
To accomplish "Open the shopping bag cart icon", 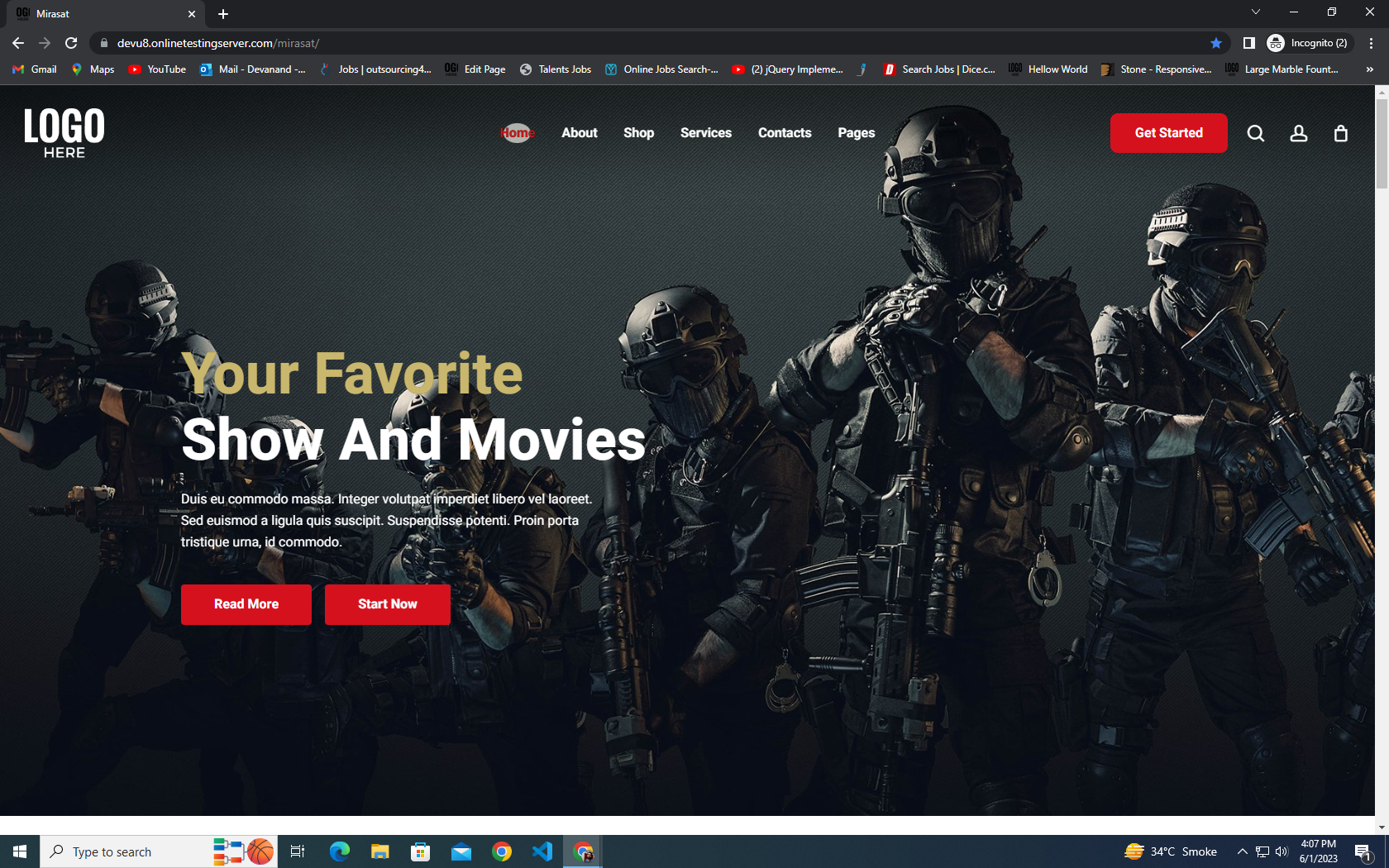I will coord(1340,133).
